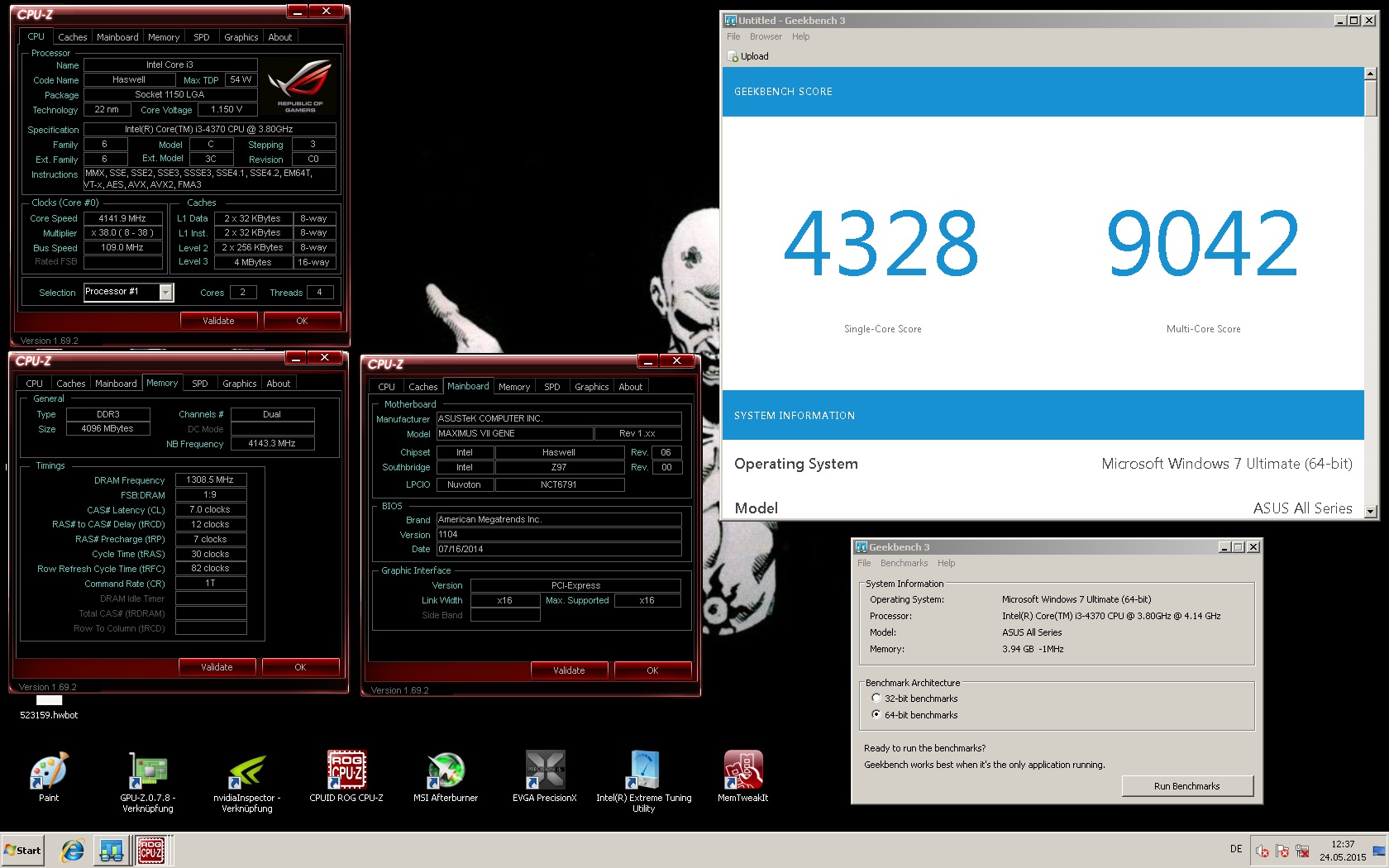Switch to the CPU tab in the Mainboard CPU-Z window
Screen dimensions: 1389x868
point(387,387)
